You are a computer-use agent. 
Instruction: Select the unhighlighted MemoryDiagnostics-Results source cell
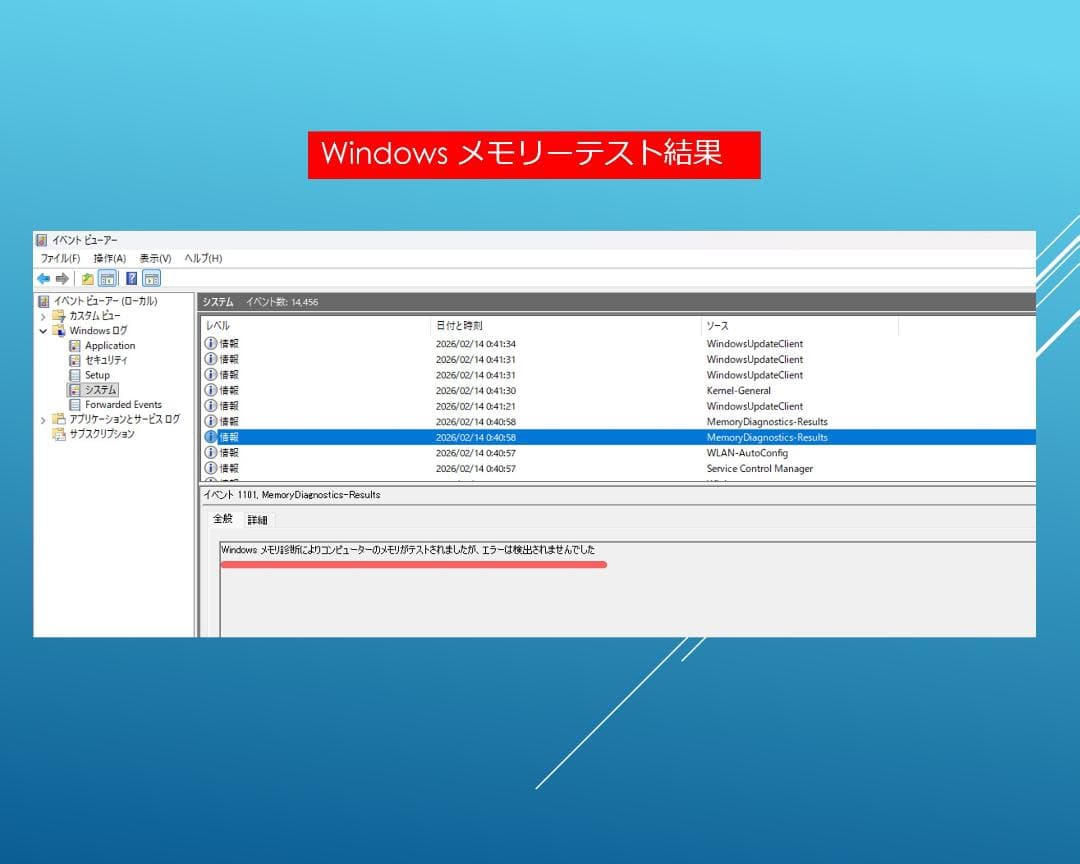pyautogui.click(x=767, y=422)
